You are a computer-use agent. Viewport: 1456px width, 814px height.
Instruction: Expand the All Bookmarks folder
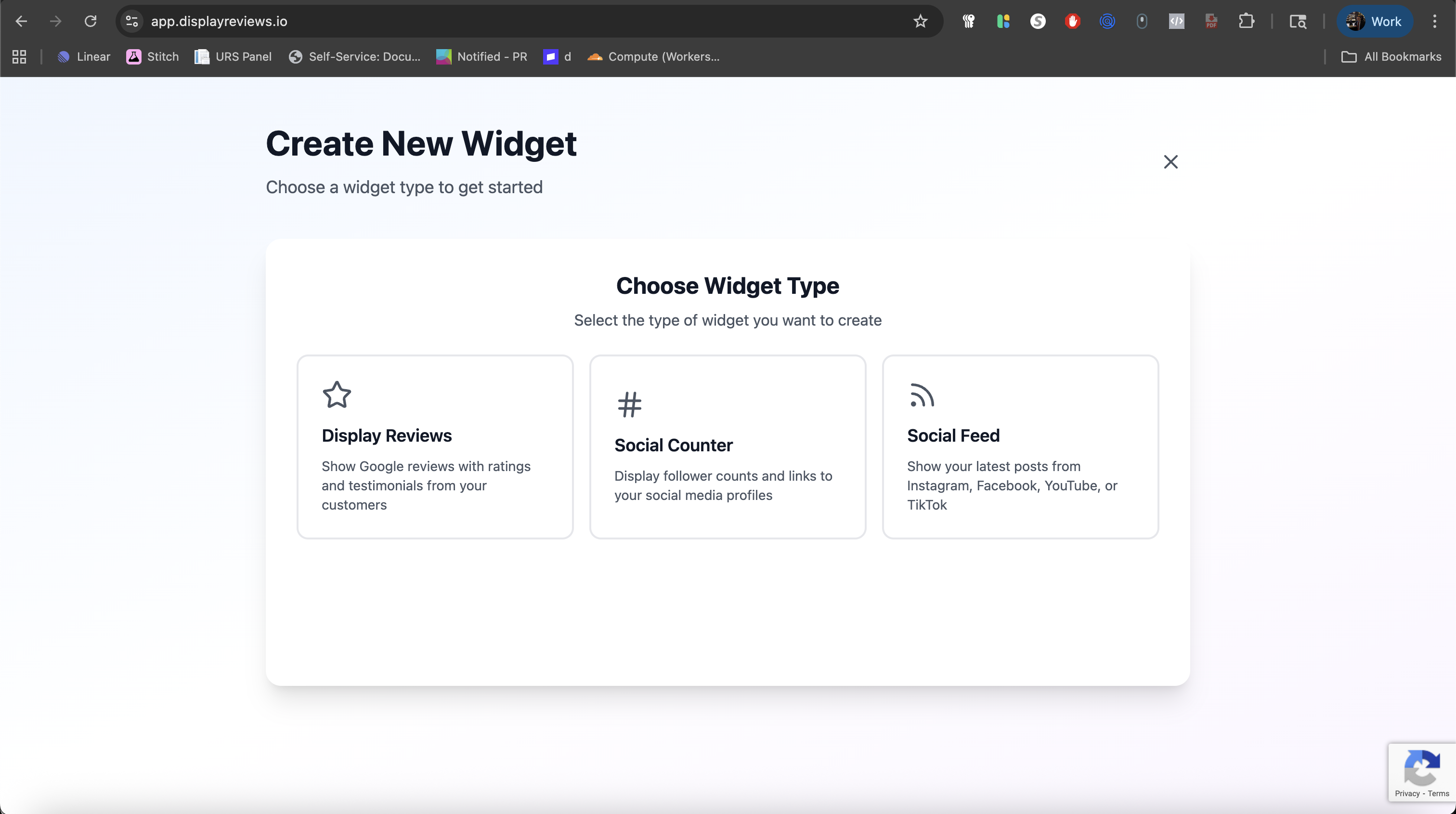click(x=1391, y=56)
